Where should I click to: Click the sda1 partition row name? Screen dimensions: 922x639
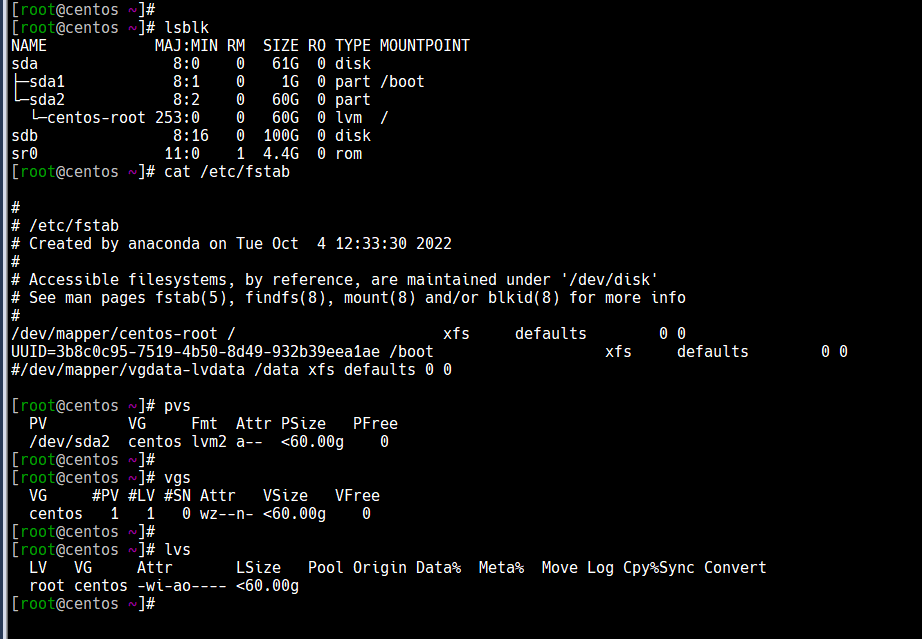(47, 82)
